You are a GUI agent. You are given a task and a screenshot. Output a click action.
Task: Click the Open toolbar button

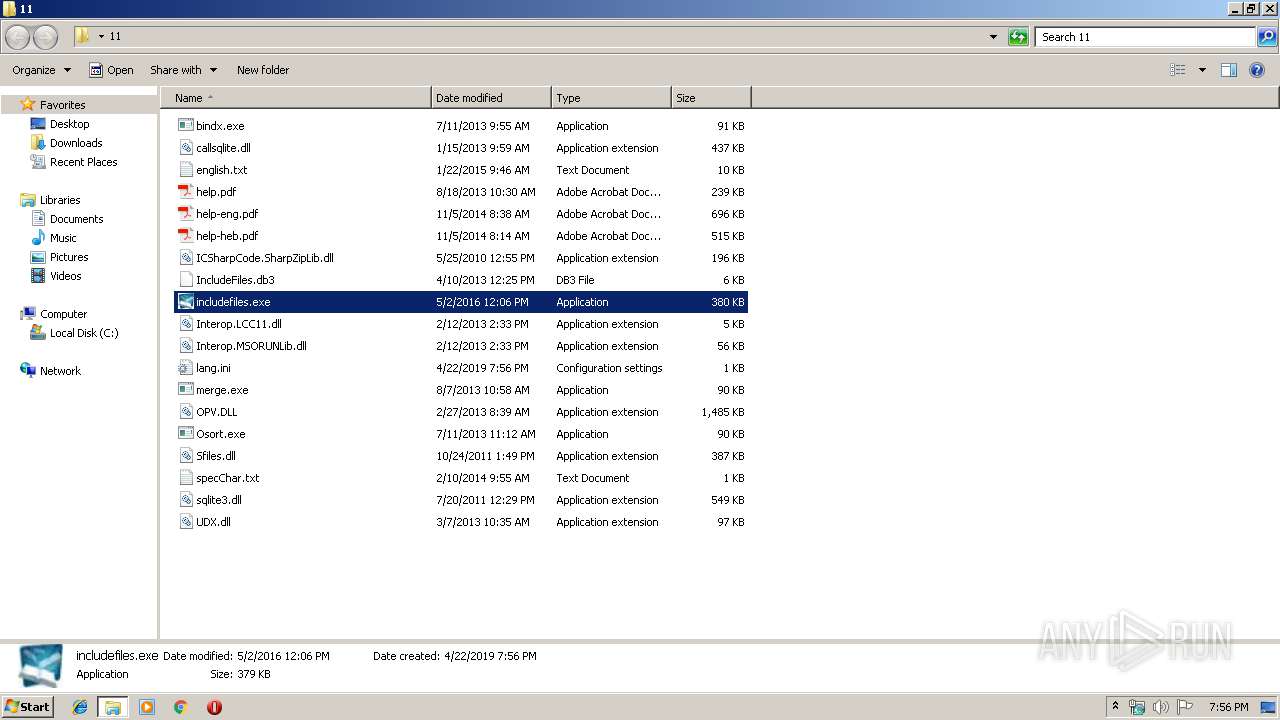[x=111, y=70]
